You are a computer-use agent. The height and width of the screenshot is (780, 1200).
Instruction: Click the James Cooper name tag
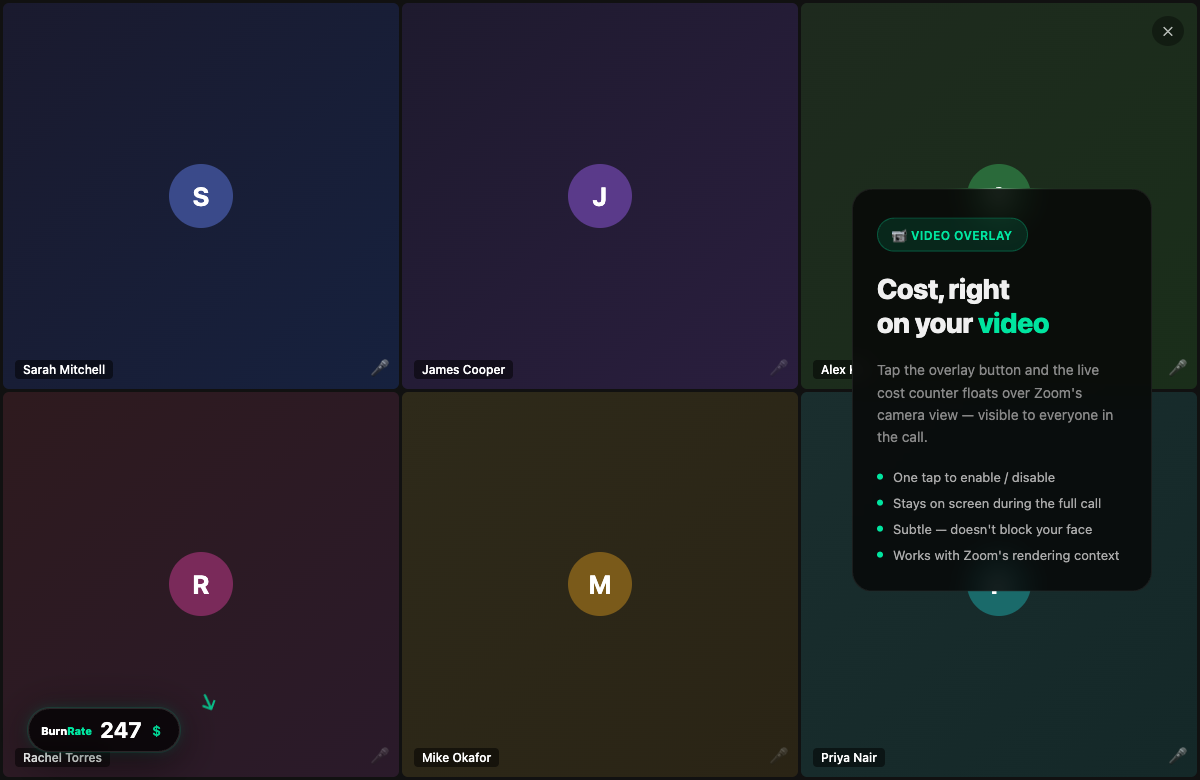(463, 370)
